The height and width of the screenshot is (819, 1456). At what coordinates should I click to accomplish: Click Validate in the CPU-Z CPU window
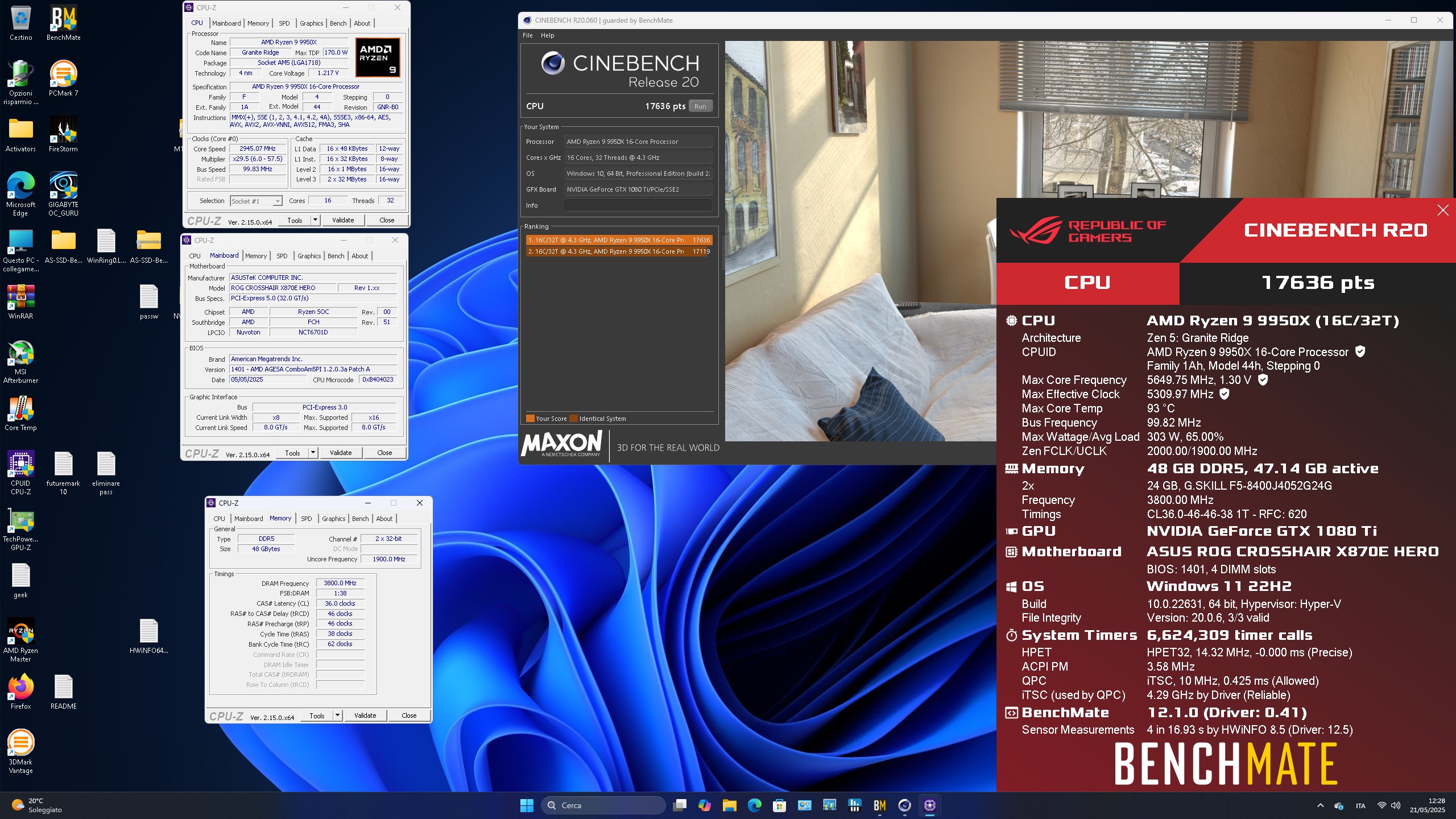point(343,220)
